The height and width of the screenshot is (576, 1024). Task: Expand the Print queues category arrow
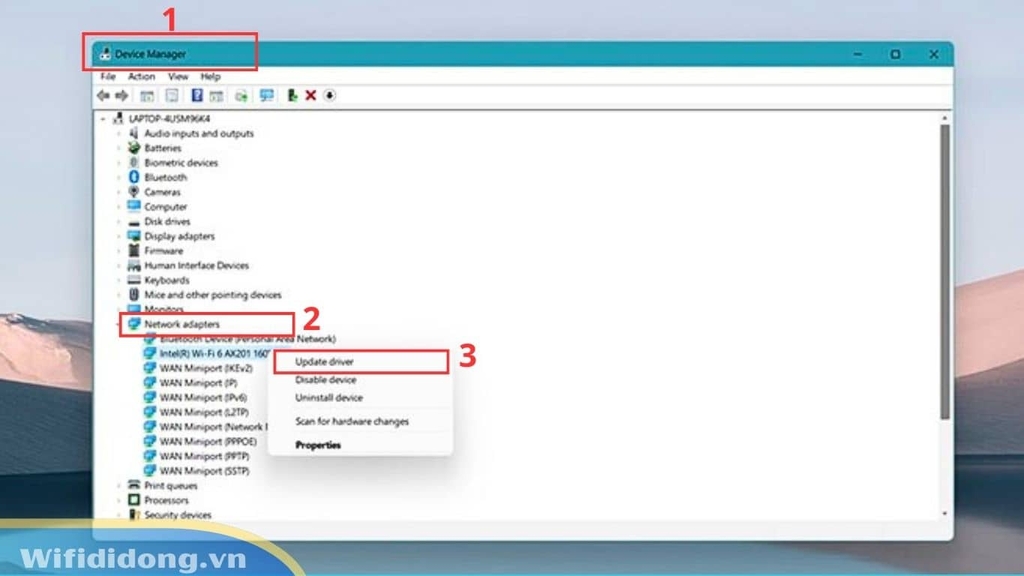tap(119, 486)
